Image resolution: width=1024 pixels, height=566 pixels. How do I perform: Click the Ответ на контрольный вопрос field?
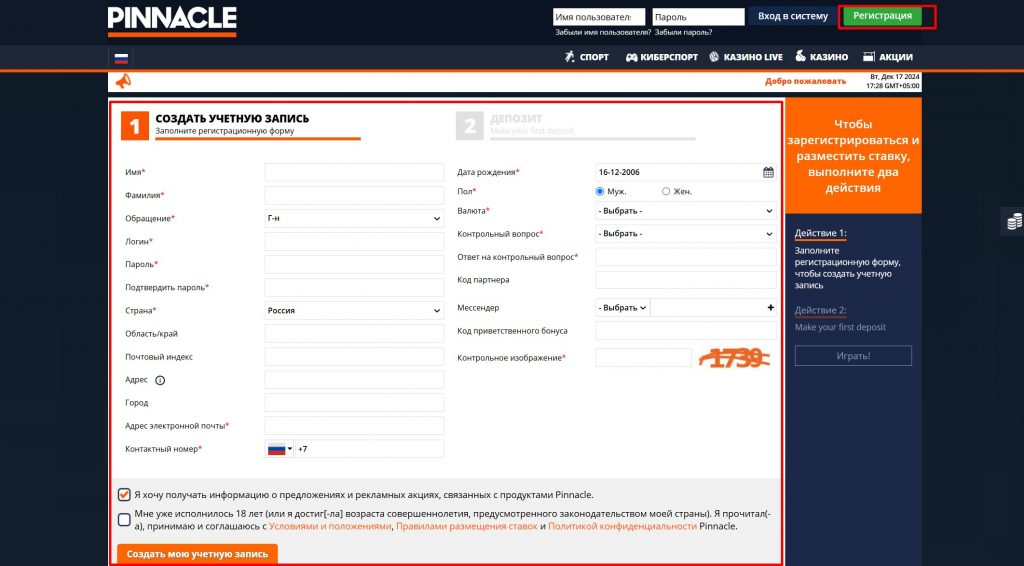click(x=686, y=257)
